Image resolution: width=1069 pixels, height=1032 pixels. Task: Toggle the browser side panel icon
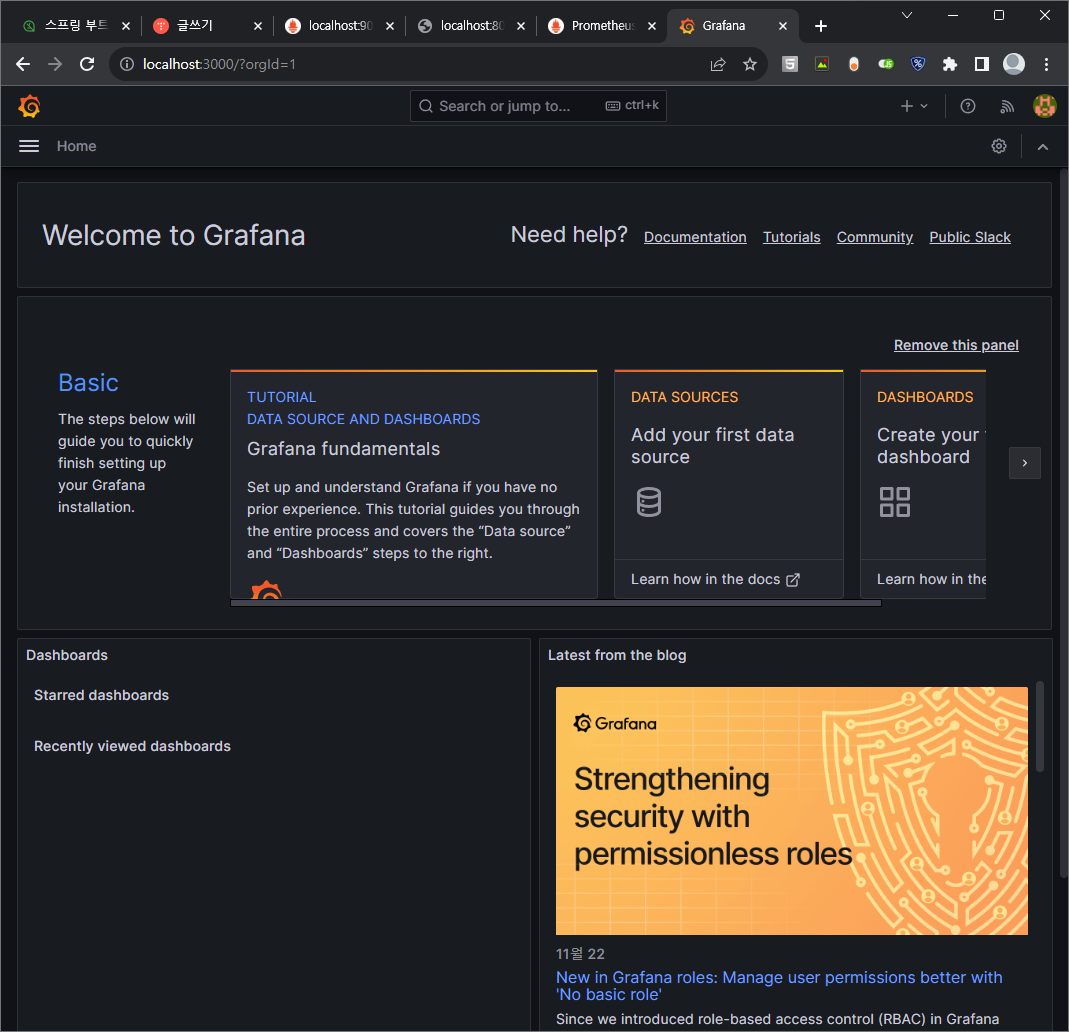[982, 64]
